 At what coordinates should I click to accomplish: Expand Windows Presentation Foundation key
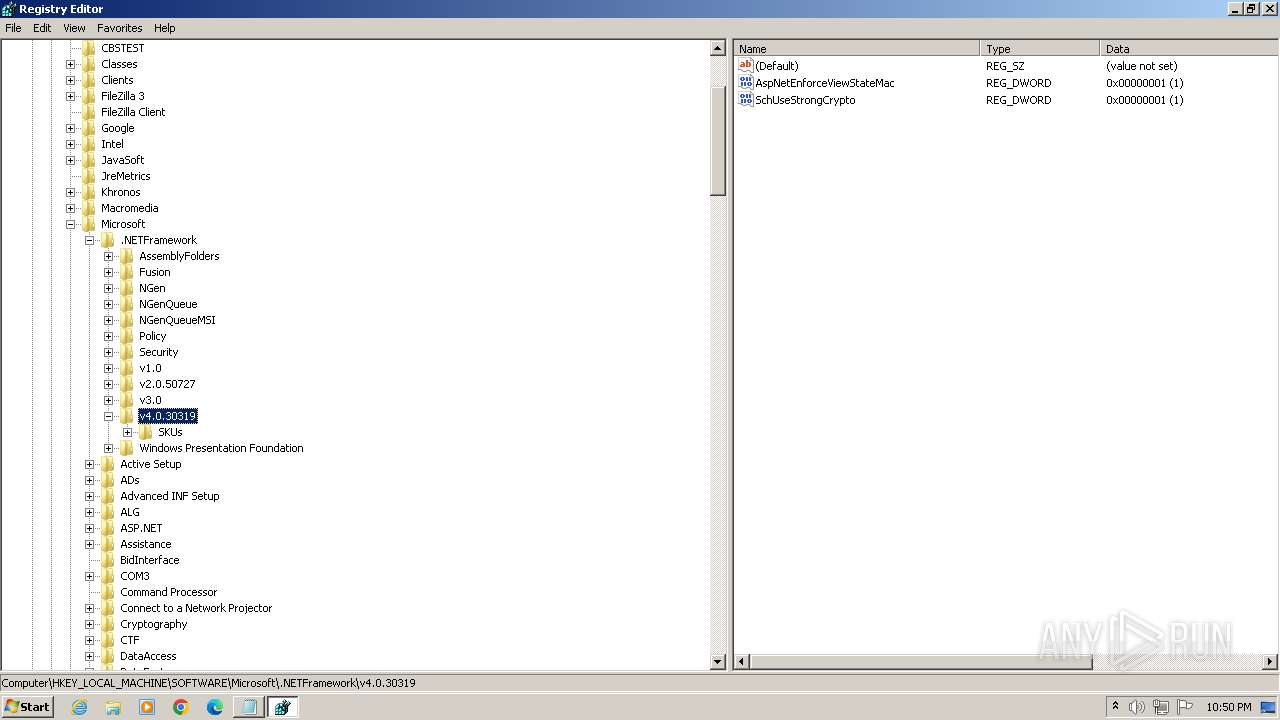[x=109, y=448]
